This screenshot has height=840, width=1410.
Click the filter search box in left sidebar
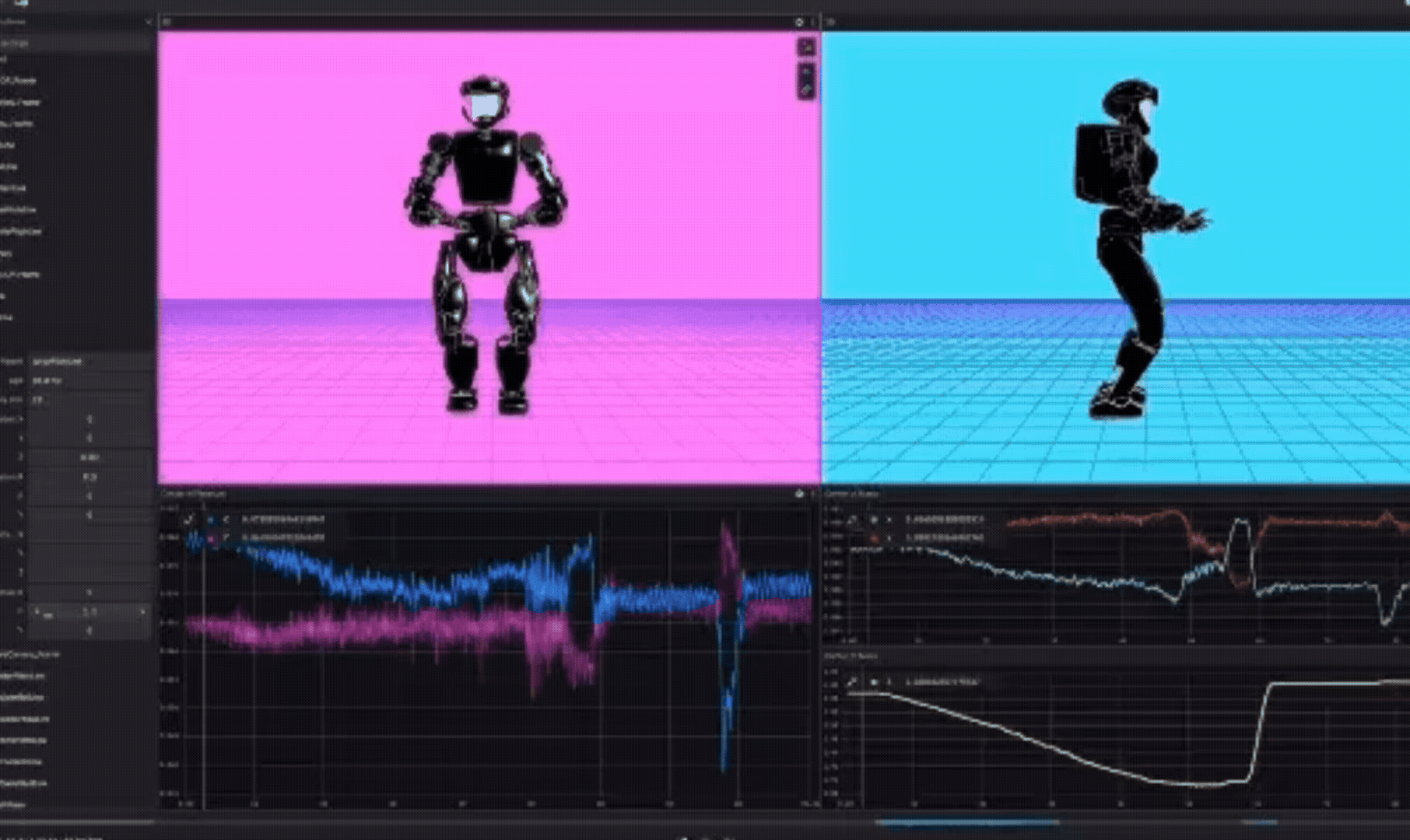tap(75, 44)
